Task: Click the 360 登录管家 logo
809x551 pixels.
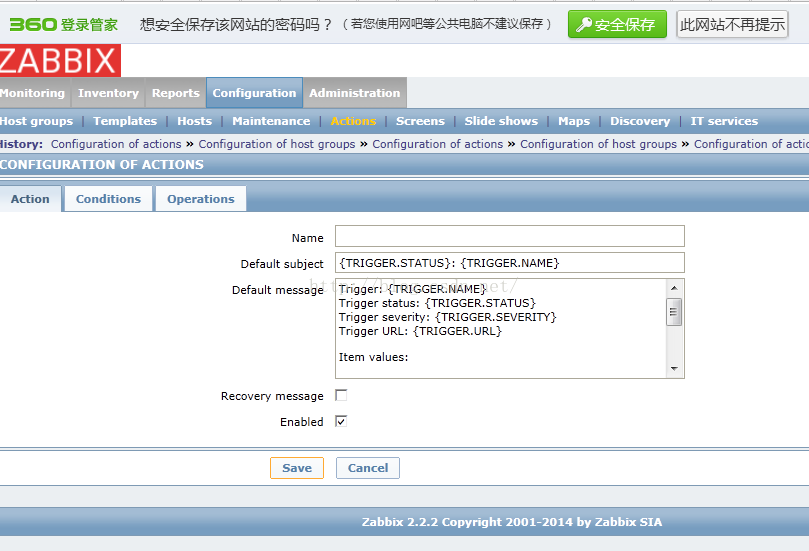Action: 63,24
